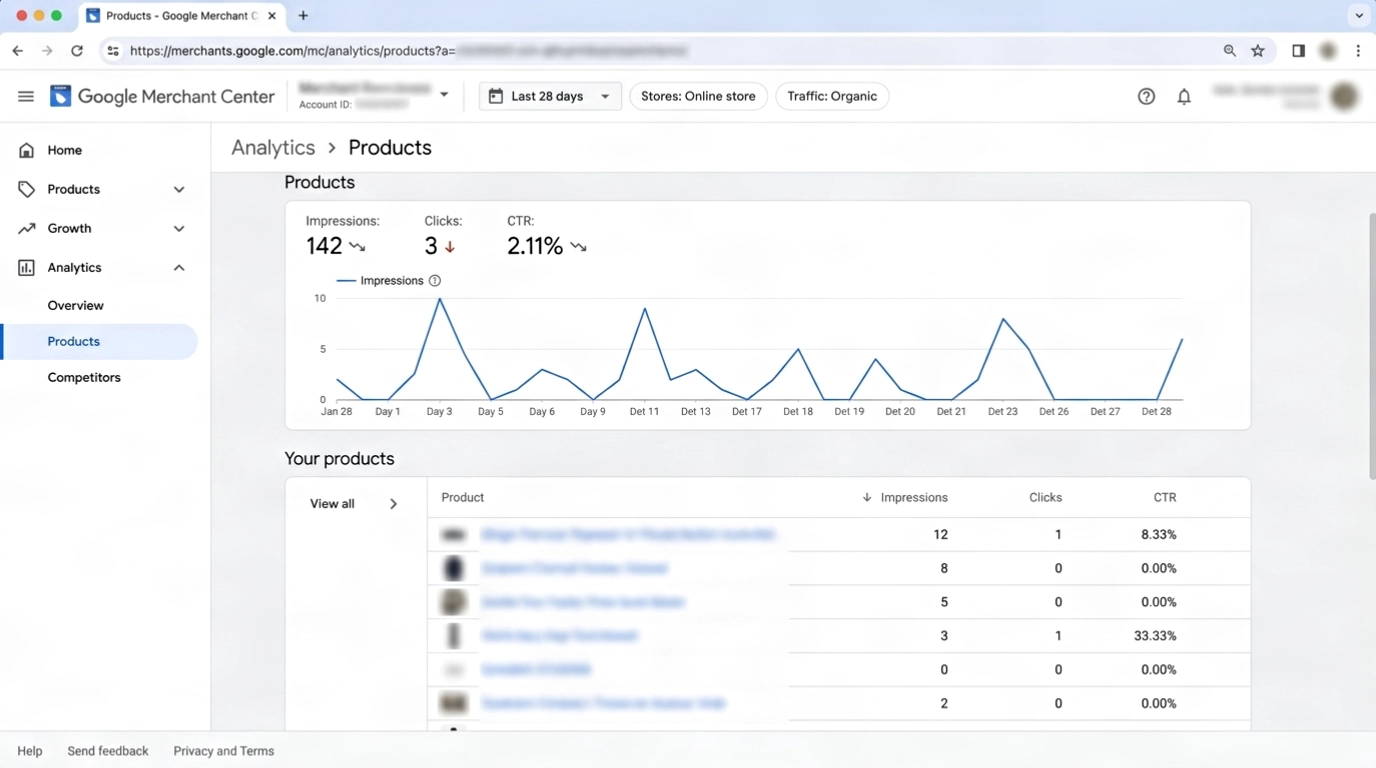Click the 142 impressions total
This screenshot has width=1376, height=768.
click(324, 246)
